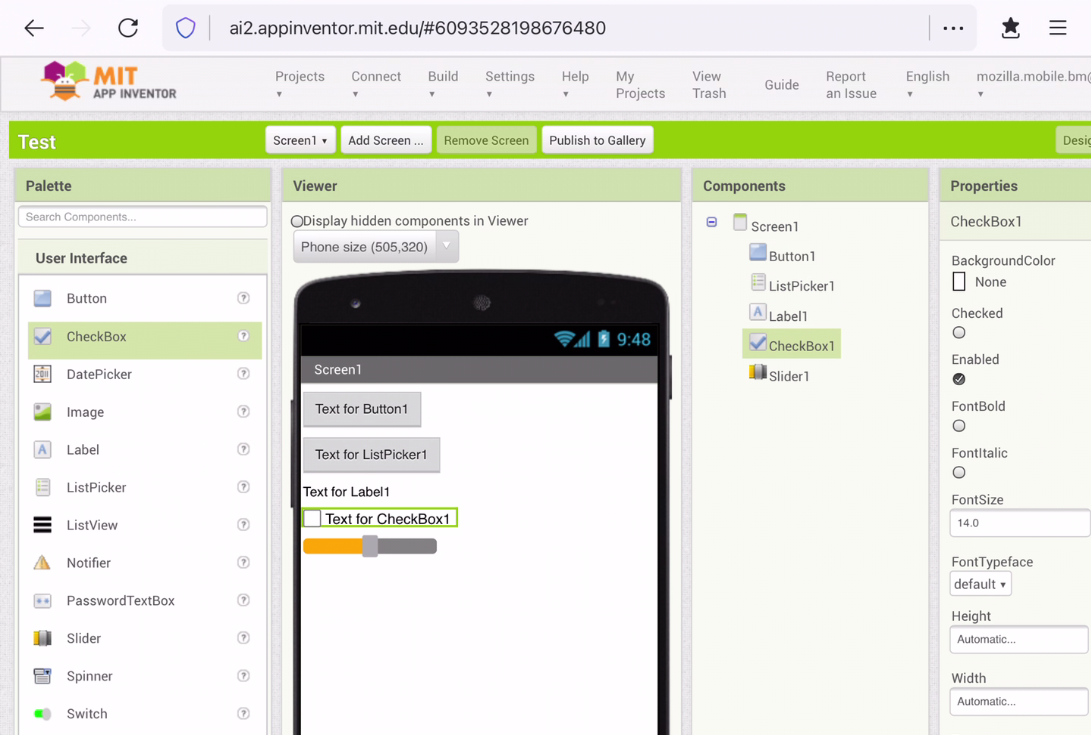1091x735 pixels.
Task: Select the DatePicker icon in the palette
Action: 42,374
